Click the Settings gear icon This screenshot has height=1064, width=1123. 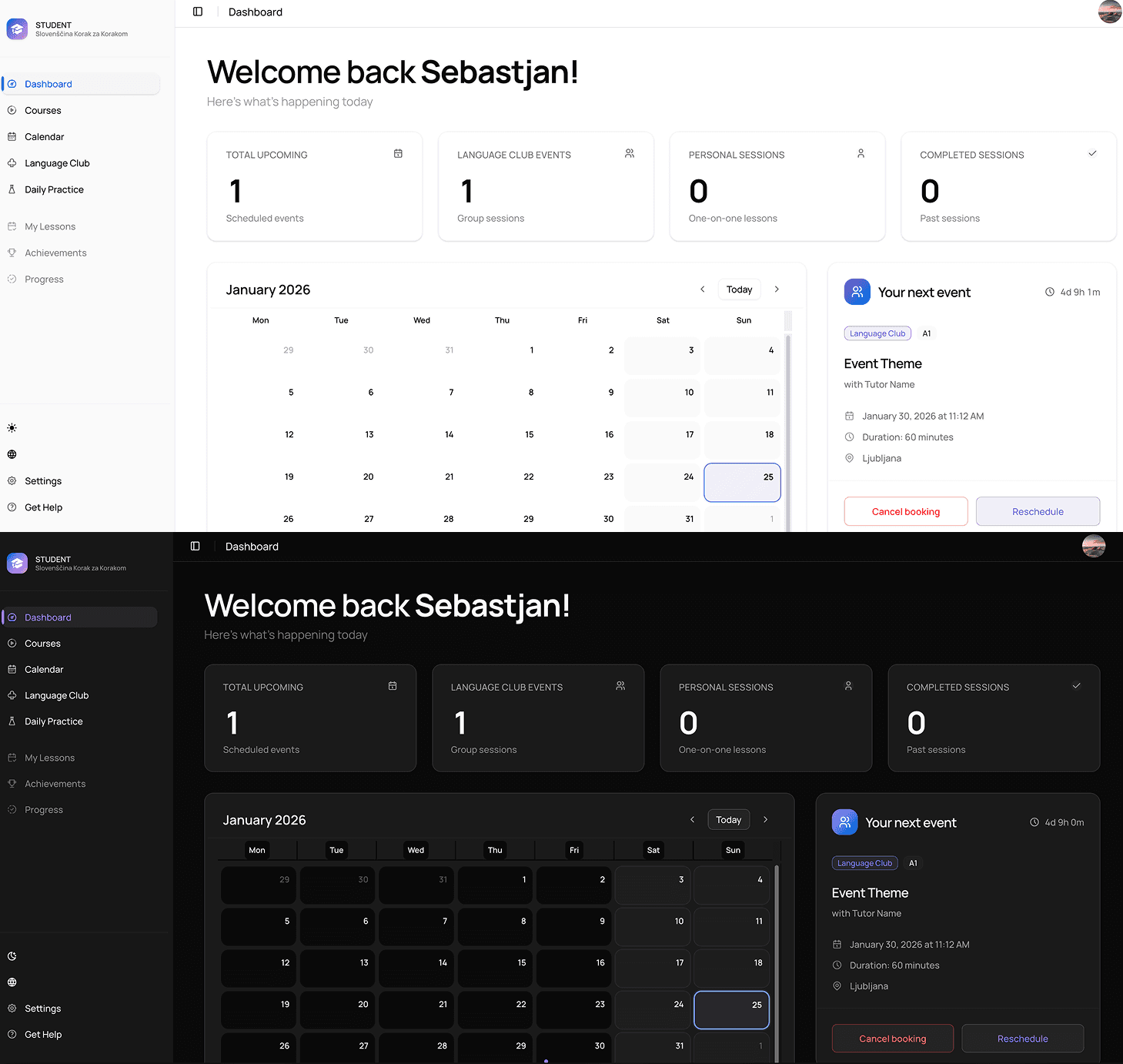coord(12,480)
